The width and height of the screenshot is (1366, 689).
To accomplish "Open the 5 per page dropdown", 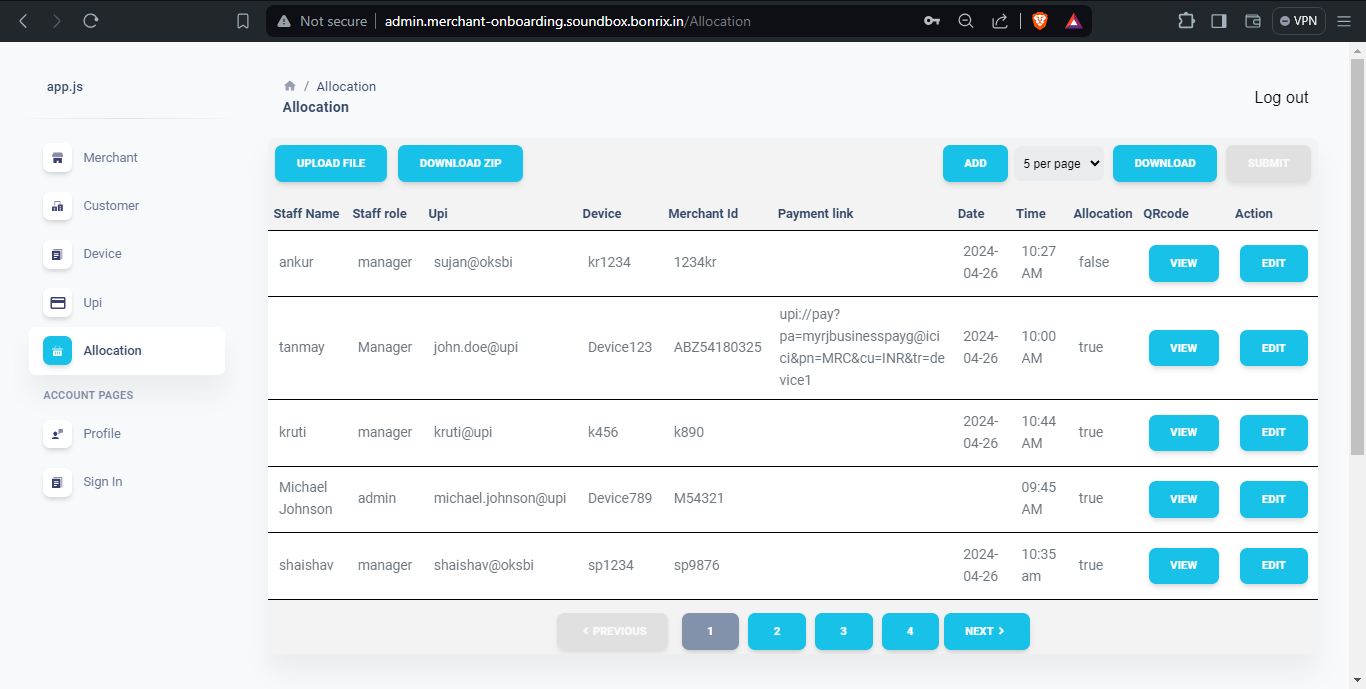I will pyautogui.click(x=1058, y=163).
